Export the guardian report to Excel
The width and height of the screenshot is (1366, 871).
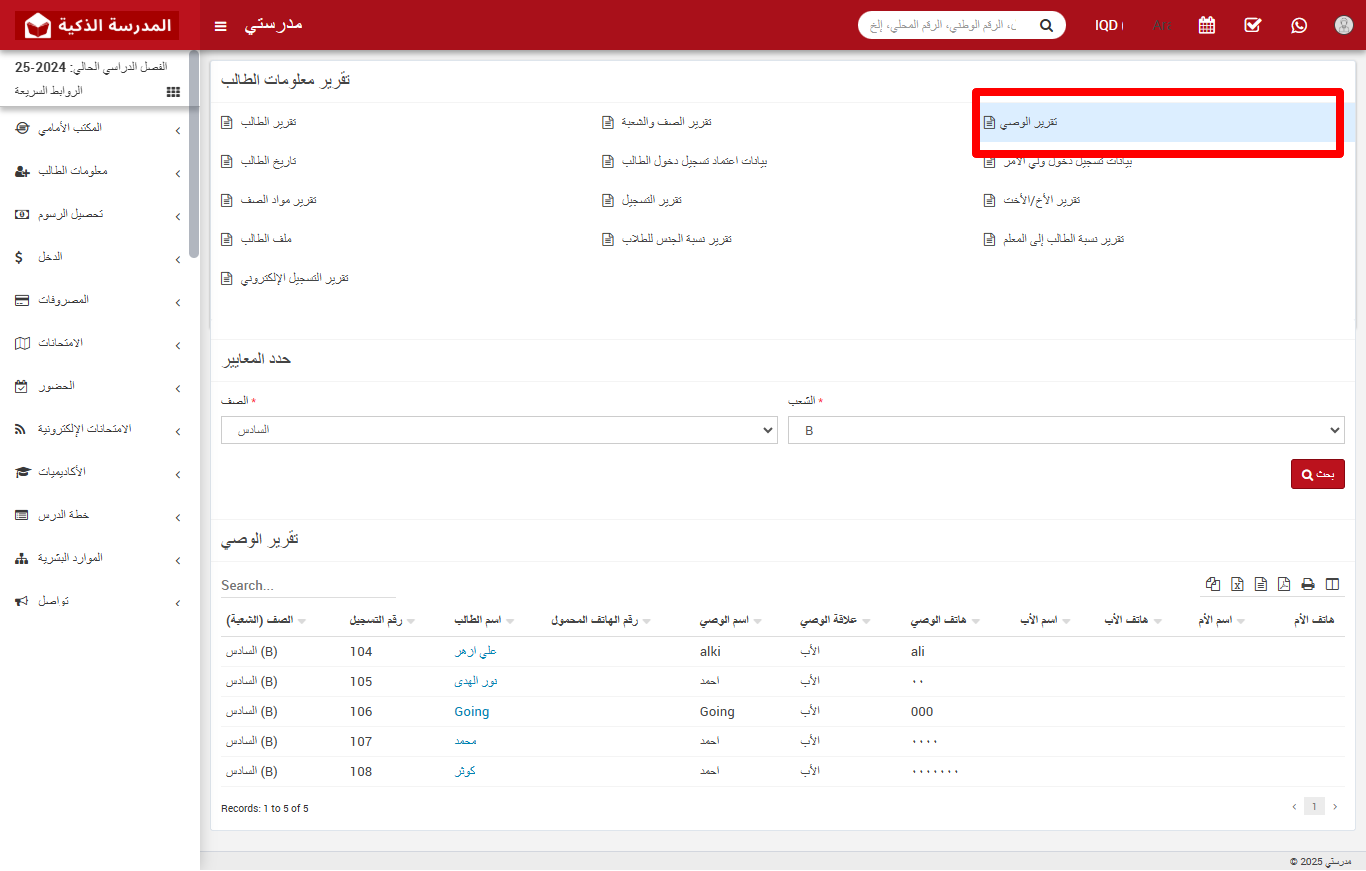[1237, 584]
